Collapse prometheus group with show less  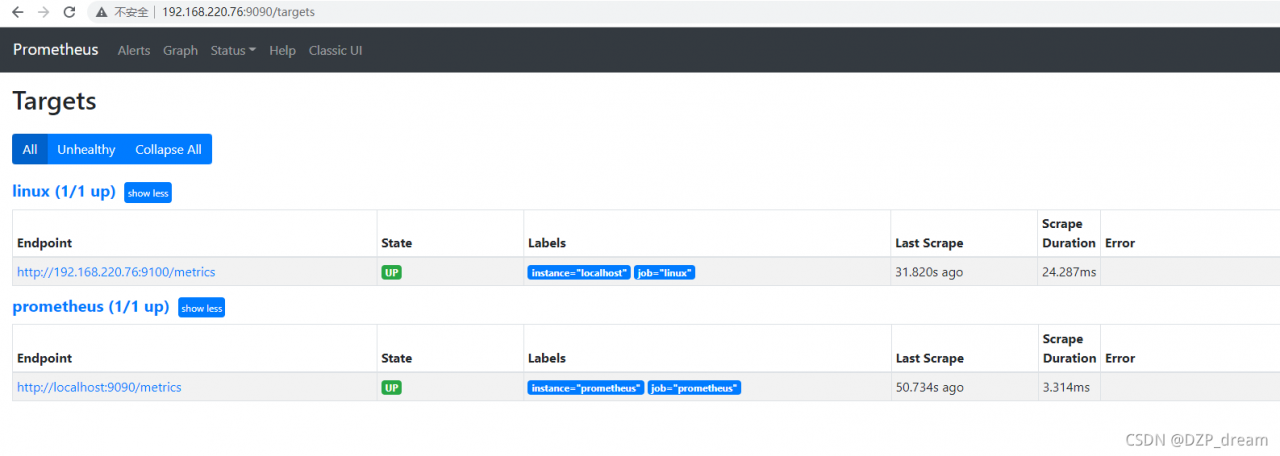pyautogui.click(x=201, y=308)
